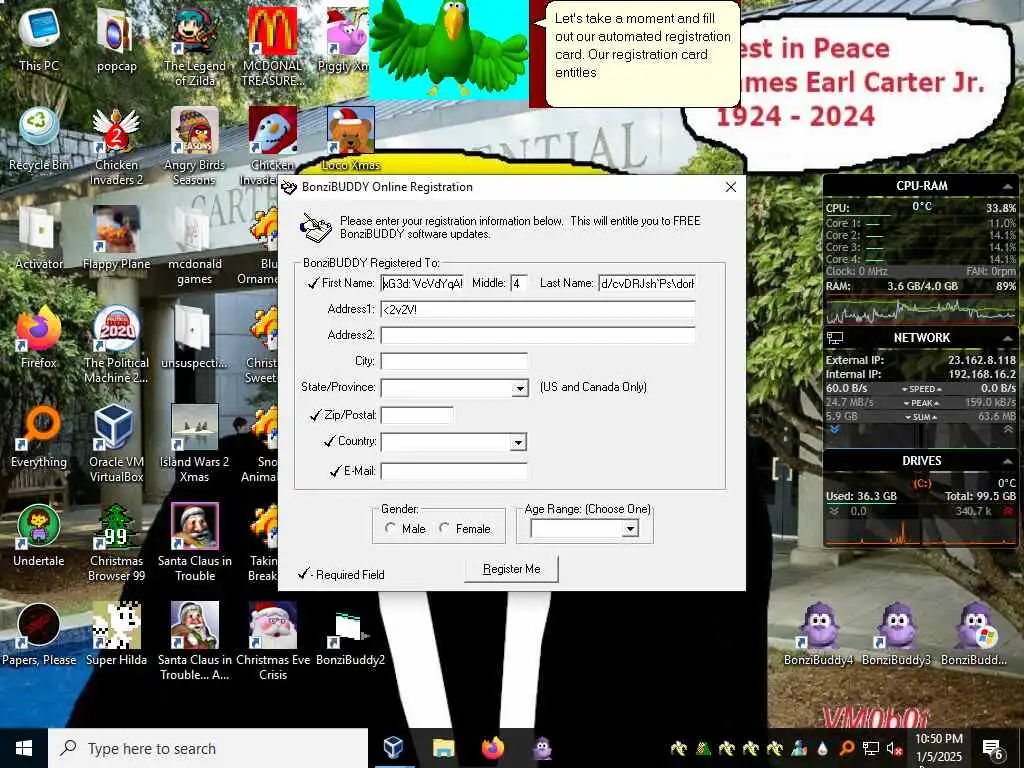Launch the Santa Claus in Trouble icon

pos(195,543)
